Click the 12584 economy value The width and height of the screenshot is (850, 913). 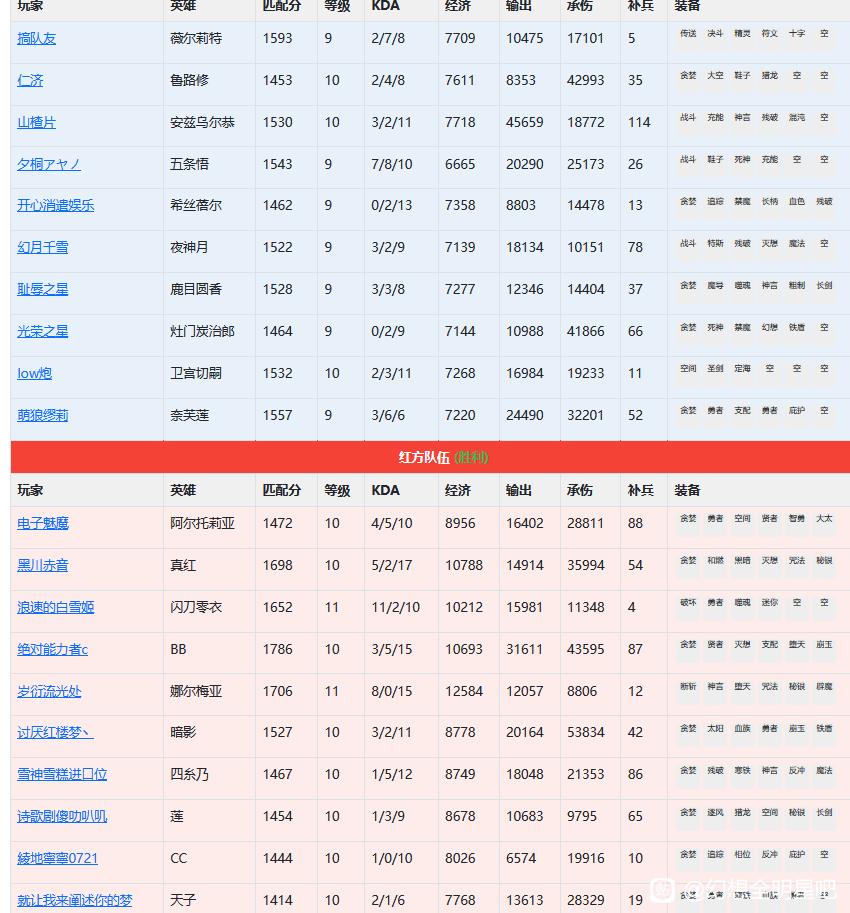464,691
